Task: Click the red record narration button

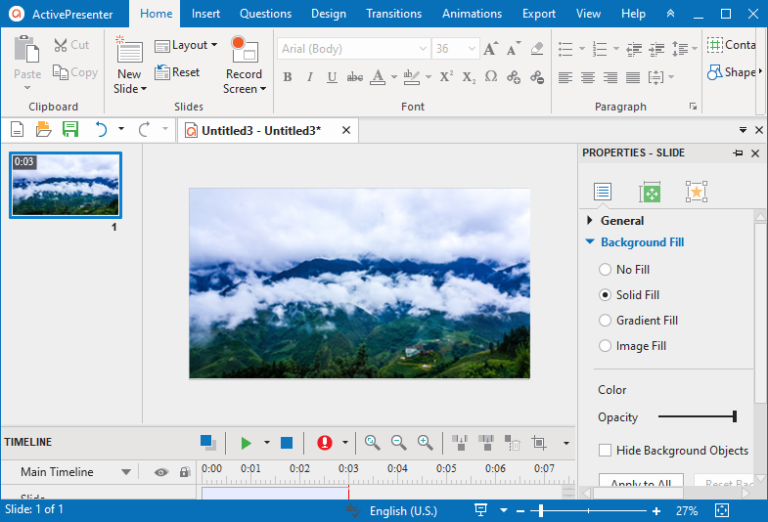Action: (x=324, y=443)
